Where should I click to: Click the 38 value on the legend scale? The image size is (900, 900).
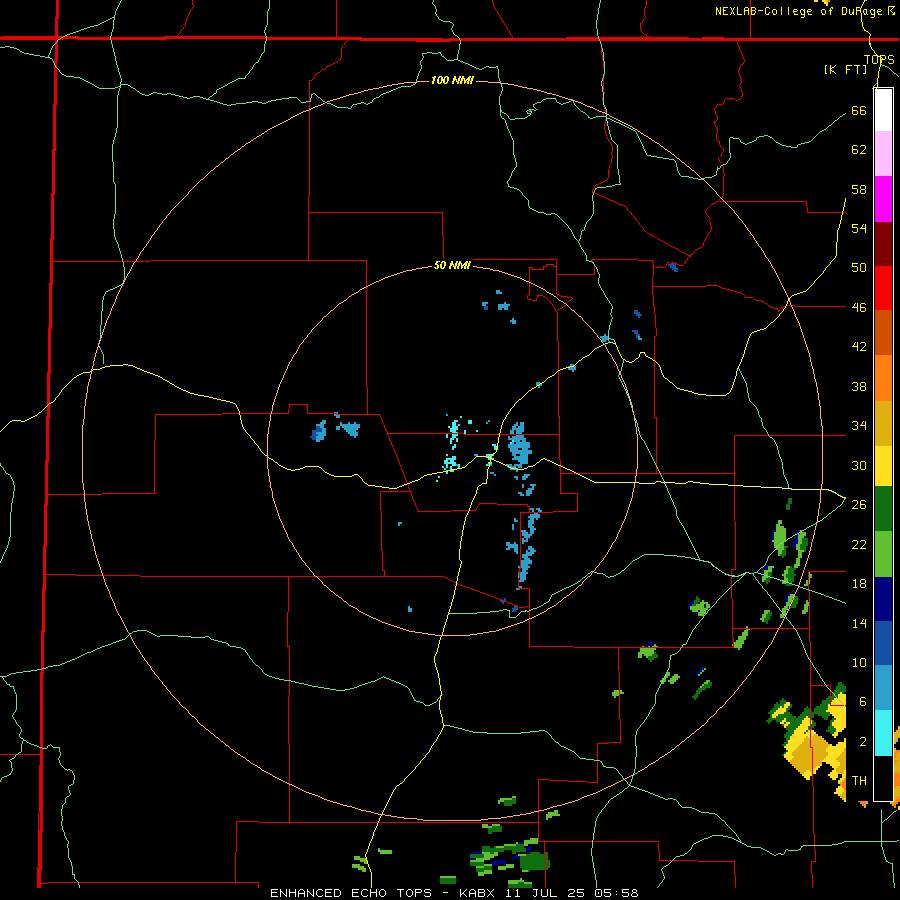click(859, 386)
